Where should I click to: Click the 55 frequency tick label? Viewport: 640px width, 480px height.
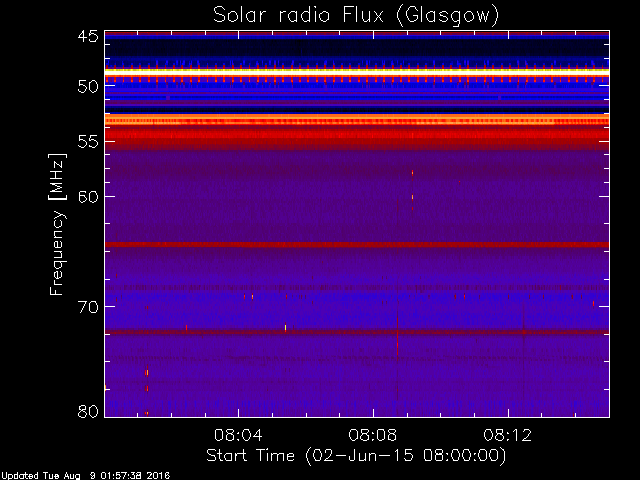pyautogui.click(x=88, y=142)
